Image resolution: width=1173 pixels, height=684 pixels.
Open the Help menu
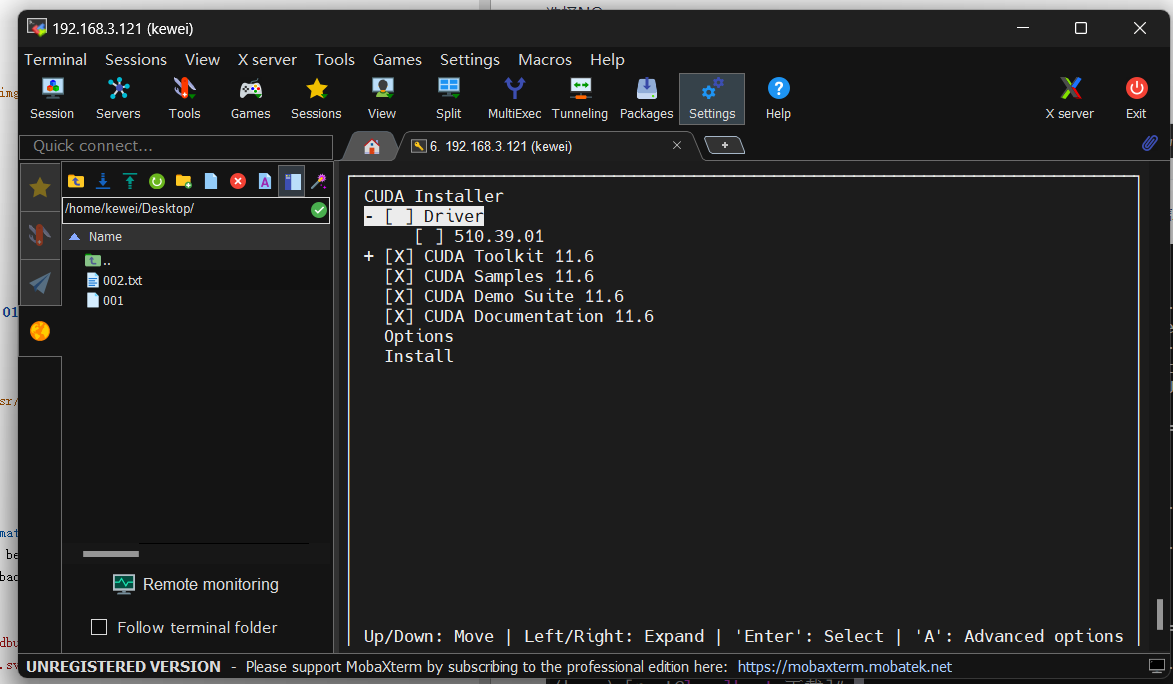click(x=607, y=60)
